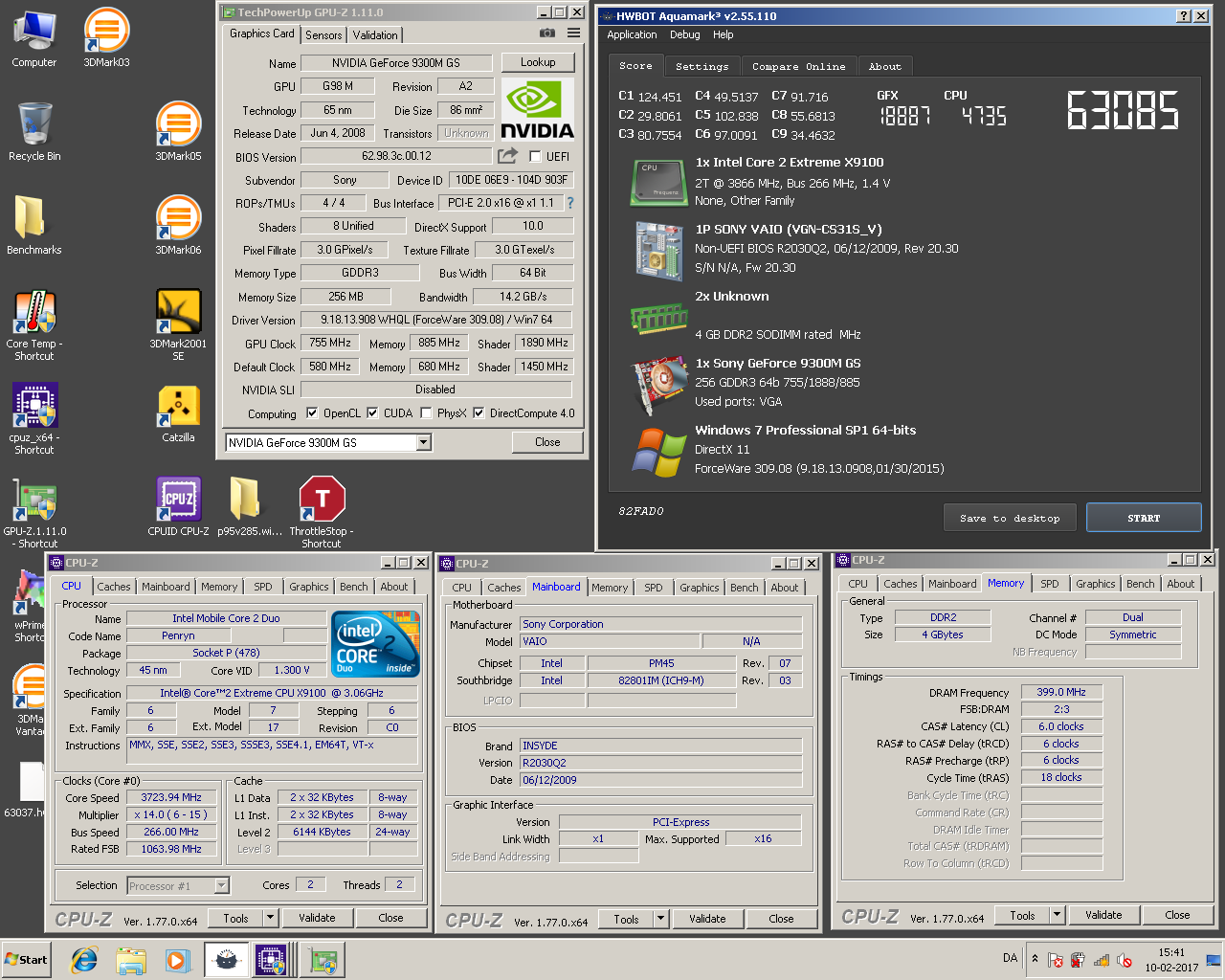Click the Core Speed 3723.94 MHz value

(171, 797)
